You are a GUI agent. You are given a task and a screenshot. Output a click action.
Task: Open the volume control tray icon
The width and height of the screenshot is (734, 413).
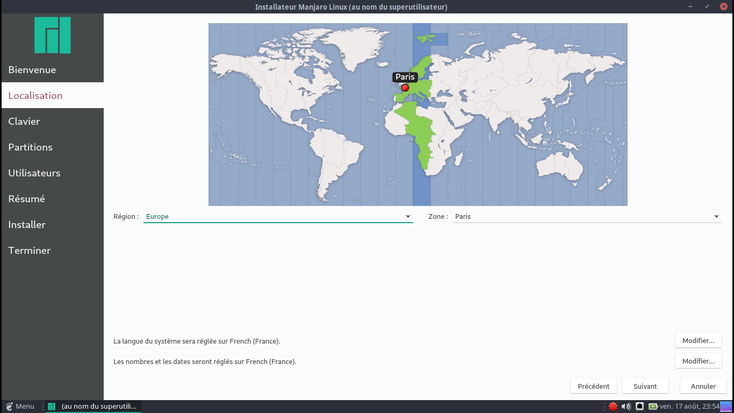(x=626, y=406)
